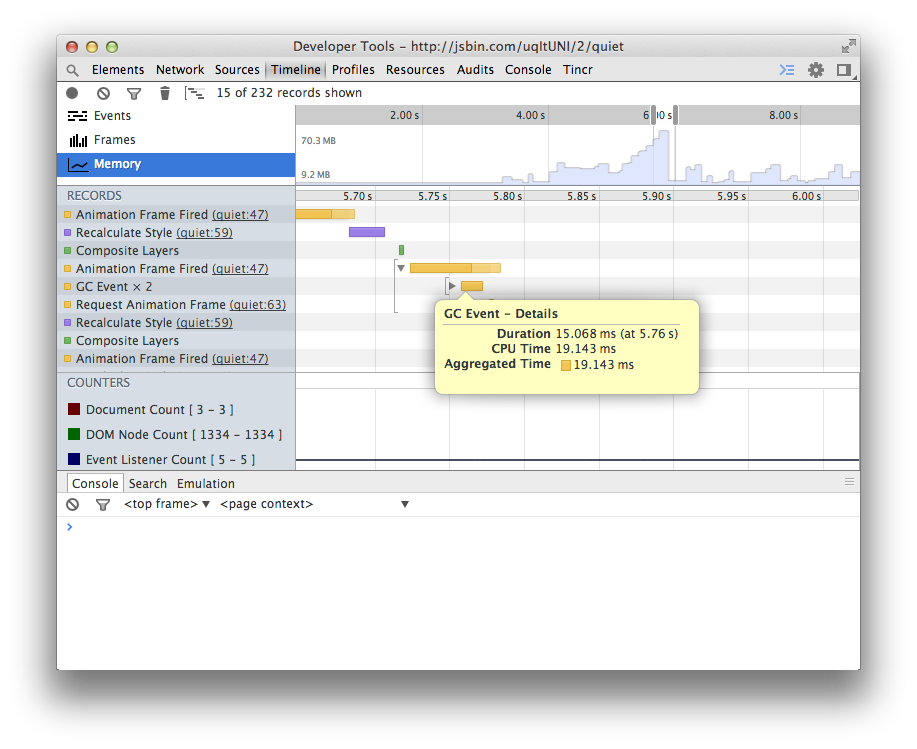Select the Memory timeline mode
The height and width of the screenshot is (749, 917).
176,164
